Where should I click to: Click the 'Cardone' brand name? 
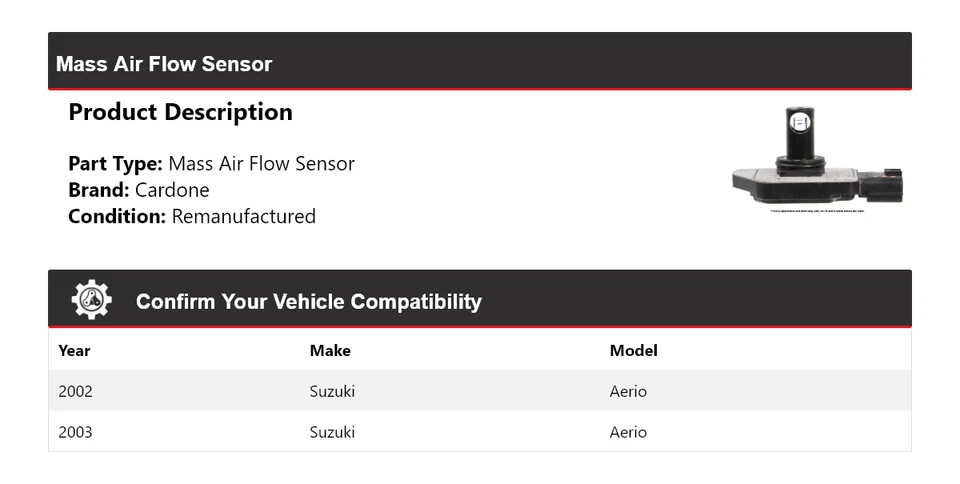pos(172,190)
